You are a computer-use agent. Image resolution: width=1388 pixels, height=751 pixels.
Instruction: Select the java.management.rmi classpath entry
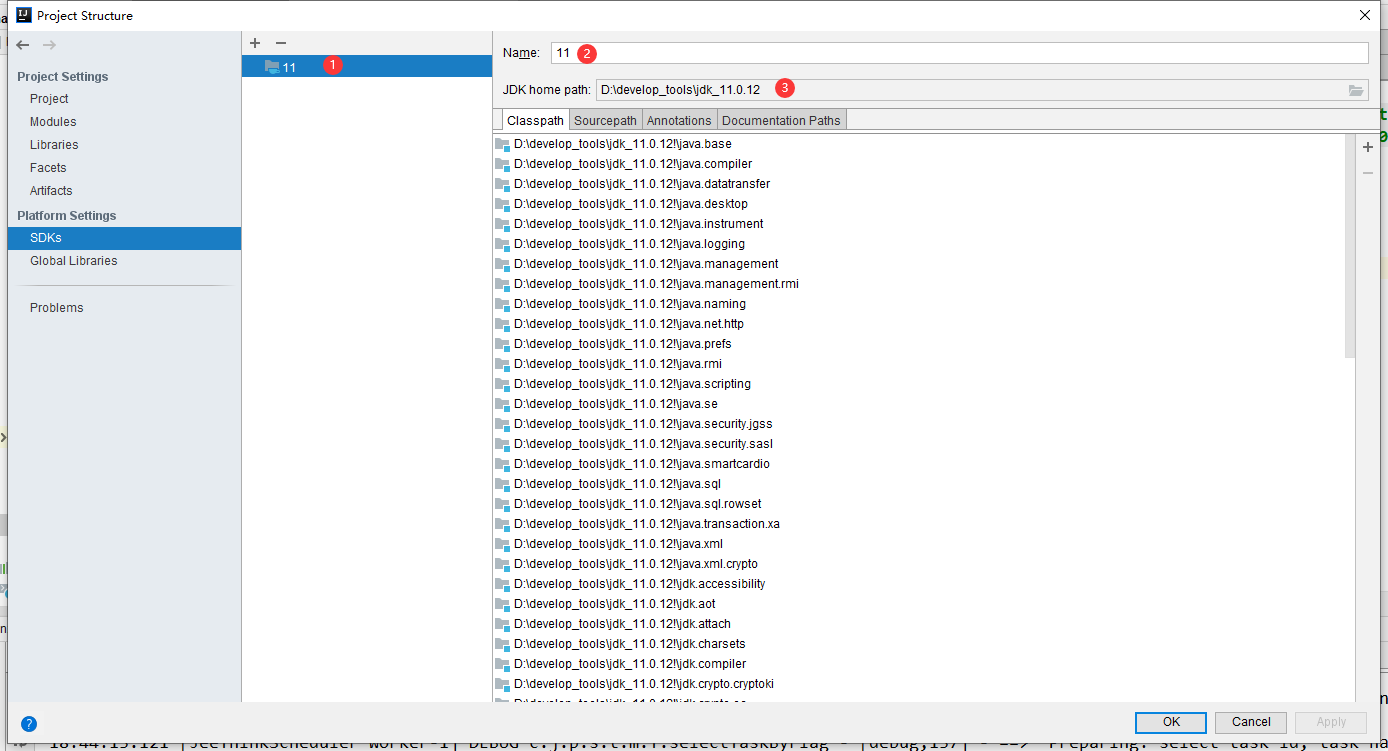tap(646, 284)
